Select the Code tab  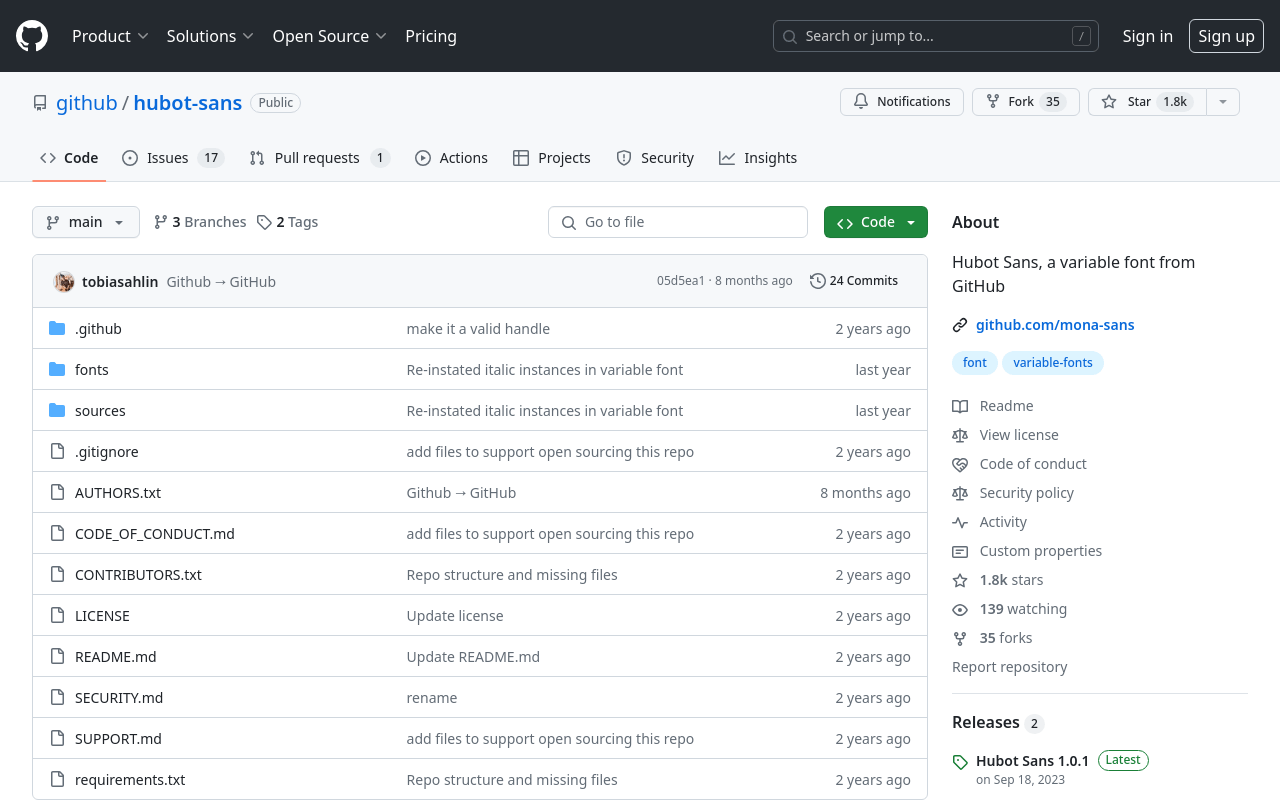(x=69, y=158)
